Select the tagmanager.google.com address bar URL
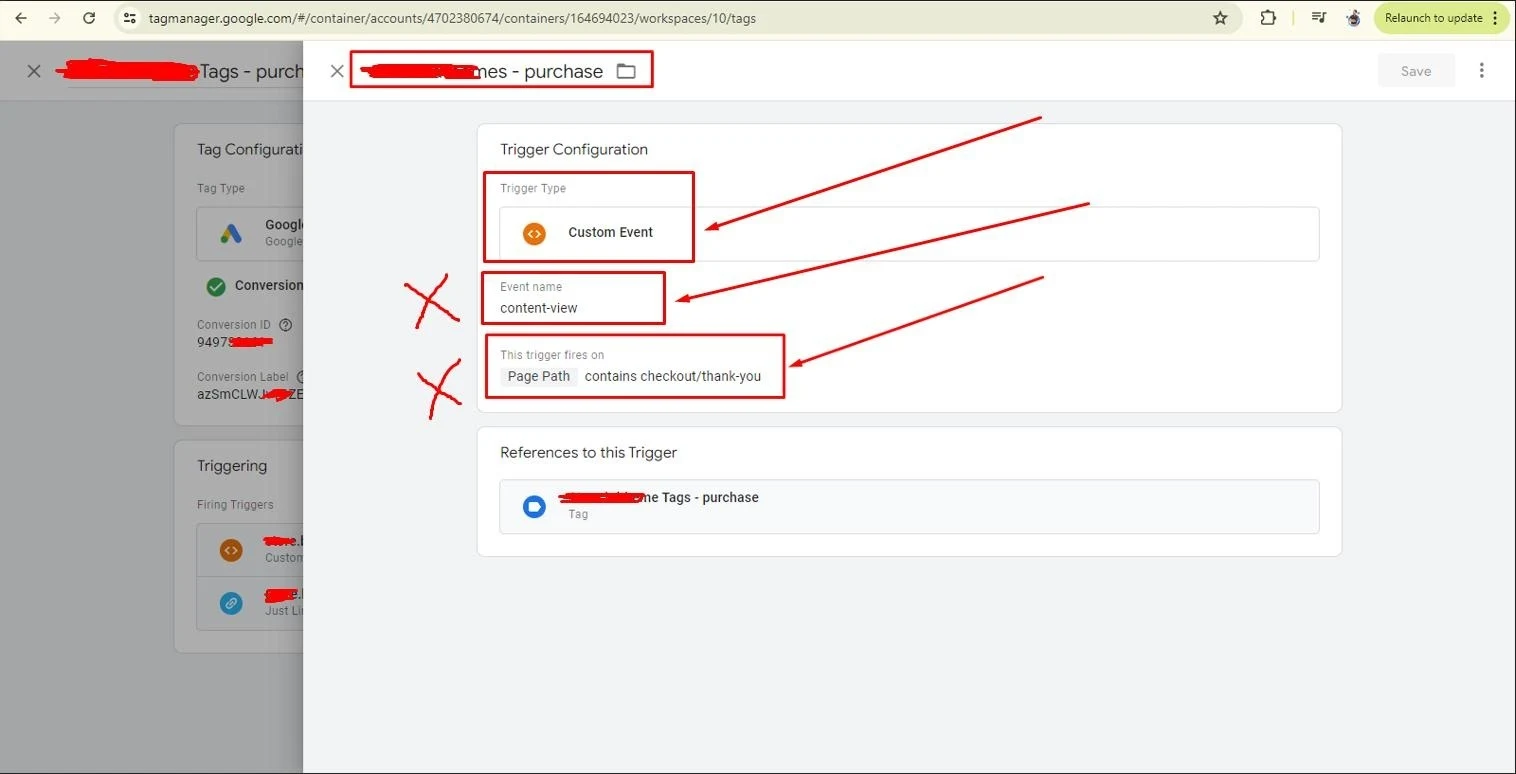The width and height of the screenshot is (1516, 774). (452, 18)
